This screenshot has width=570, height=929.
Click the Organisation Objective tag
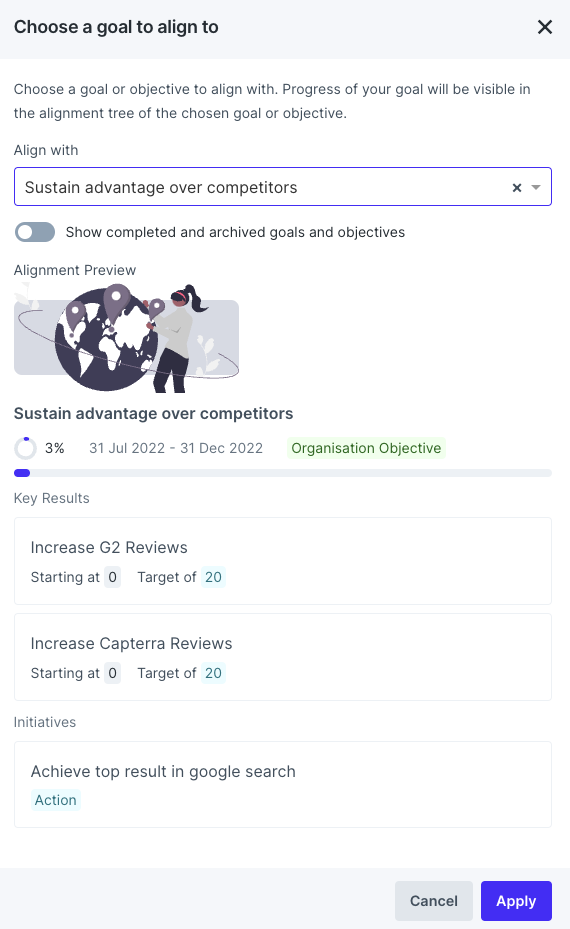pyautogui.click(x=366, y=448)
